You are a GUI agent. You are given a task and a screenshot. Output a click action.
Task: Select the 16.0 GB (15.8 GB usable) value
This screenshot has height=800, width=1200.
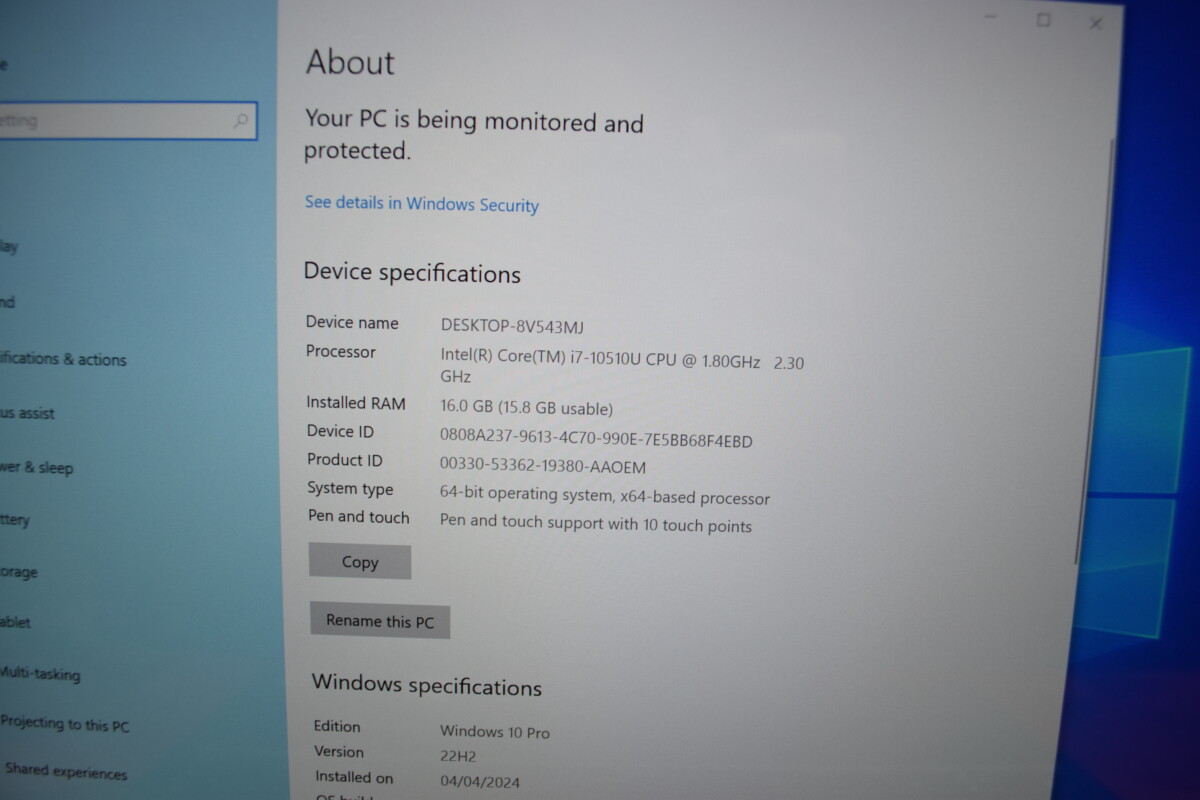tap(527, 408)
